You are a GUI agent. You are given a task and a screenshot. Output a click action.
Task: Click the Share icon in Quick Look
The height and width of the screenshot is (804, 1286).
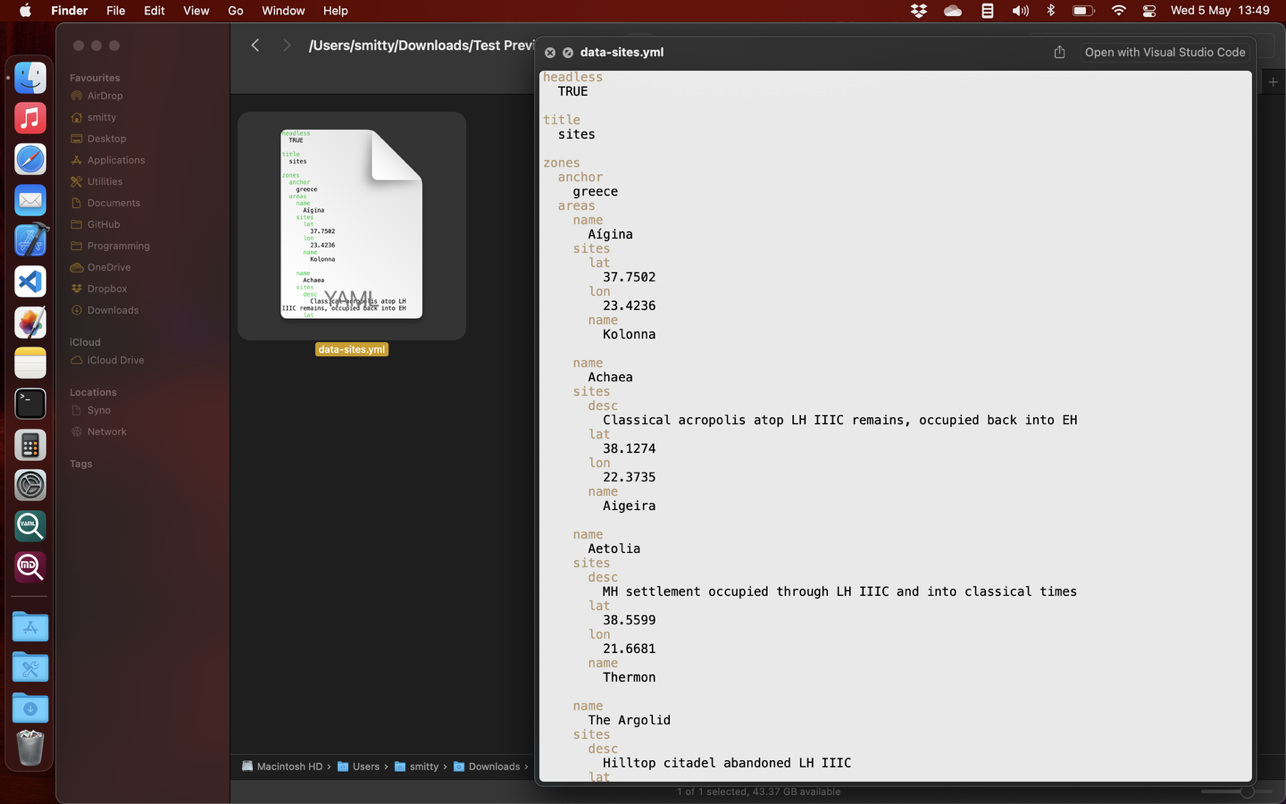point(1059,52)
